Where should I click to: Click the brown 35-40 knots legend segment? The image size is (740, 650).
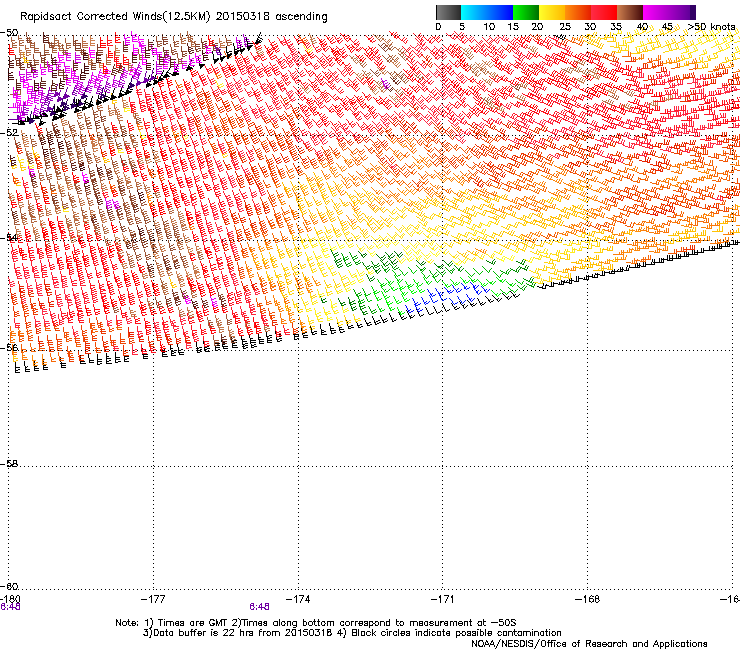630,12
